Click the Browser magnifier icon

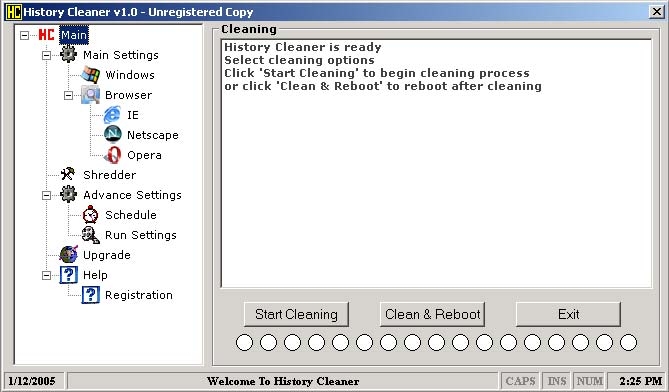(x=90, y=95)
